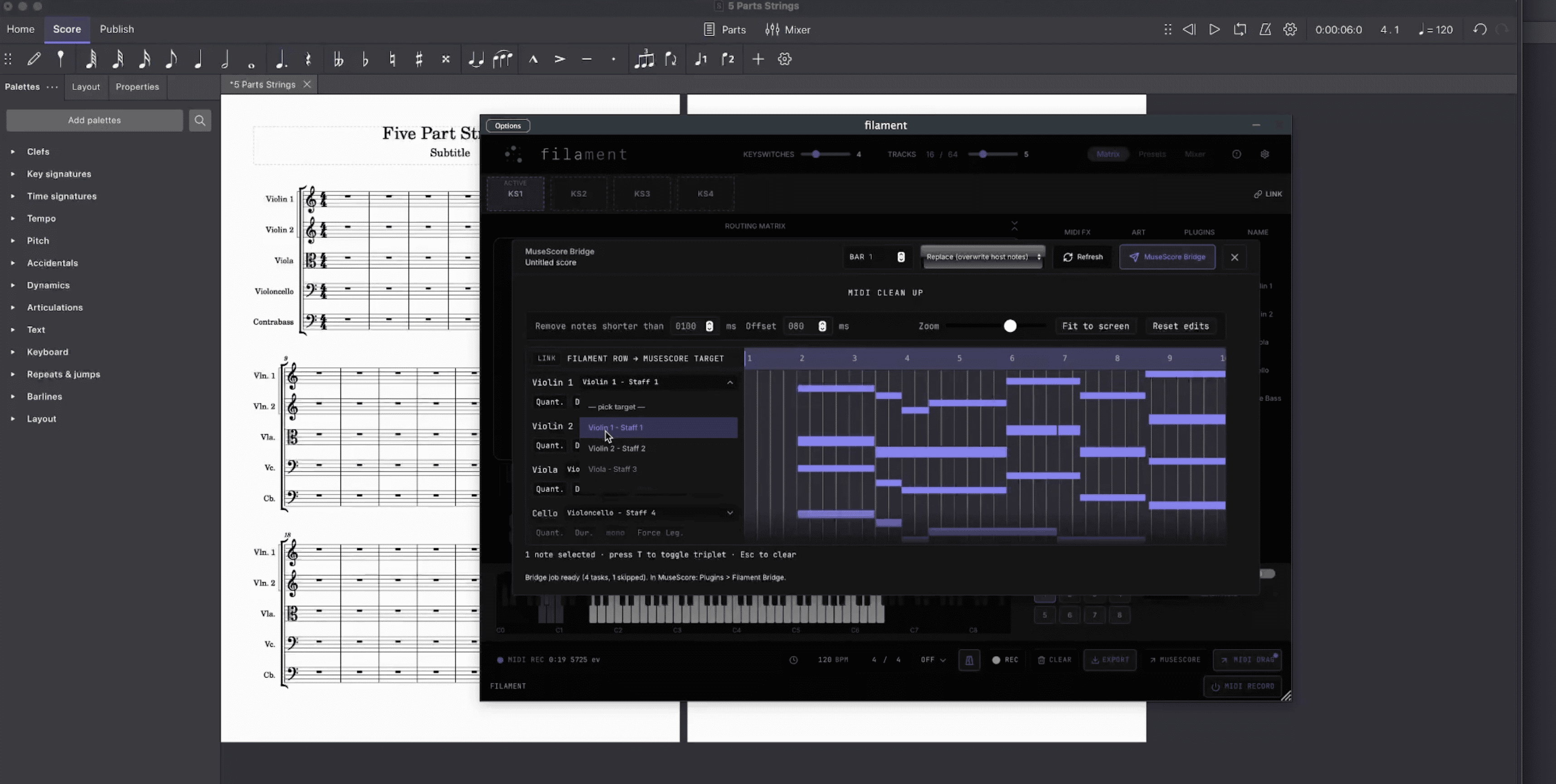Toggle the sharp accidental

point(418,59)
